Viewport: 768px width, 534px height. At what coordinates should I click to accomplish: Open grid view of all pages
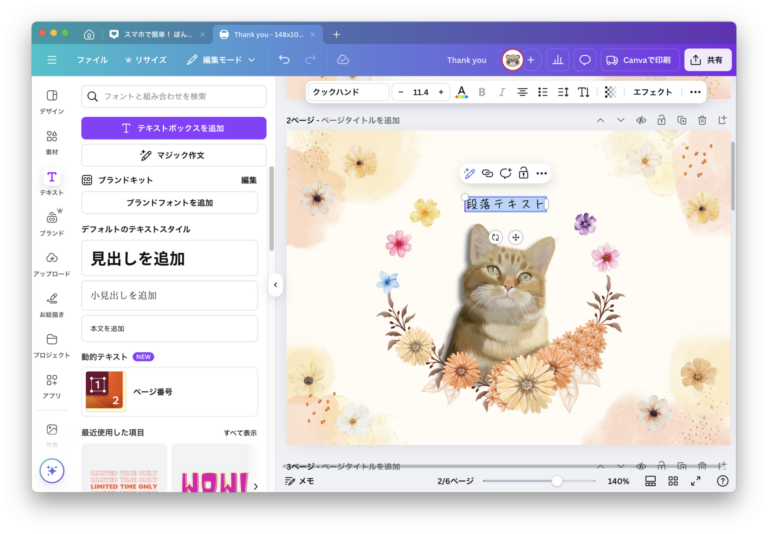(673, 481)
